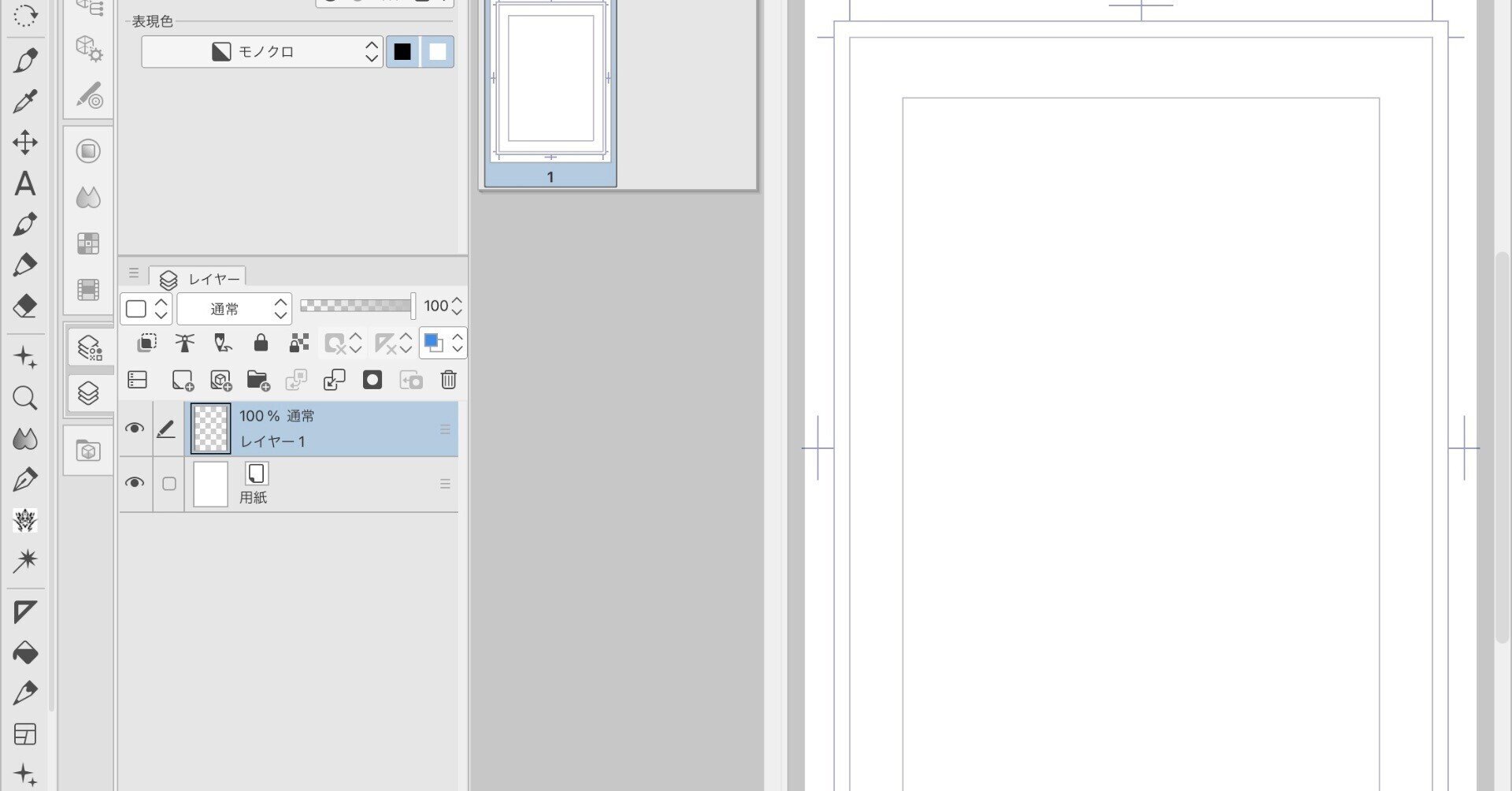Open the 通常 blending mode dropdown
The height and width of the screenshot is (791, 1512).
click(x=234, y=309)
